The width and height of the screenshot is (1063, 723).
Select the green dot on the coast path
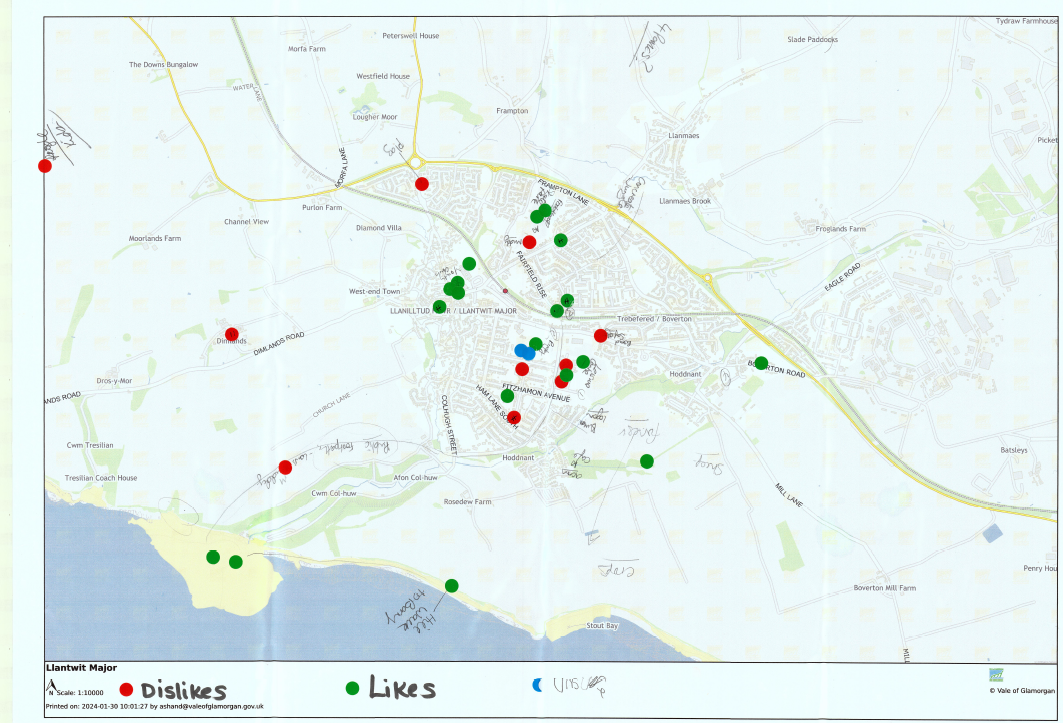pyautogui.click(x=452, y=585)
